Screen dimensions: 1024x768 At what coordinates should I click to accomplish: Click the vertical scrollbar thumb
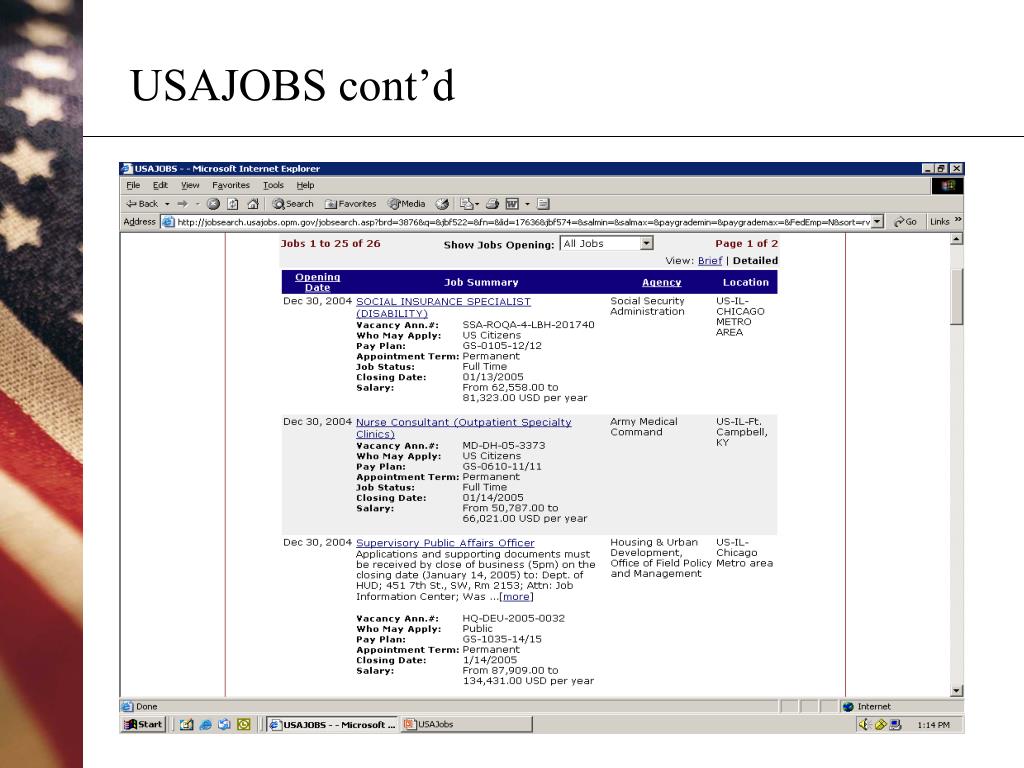pos(957,296)
